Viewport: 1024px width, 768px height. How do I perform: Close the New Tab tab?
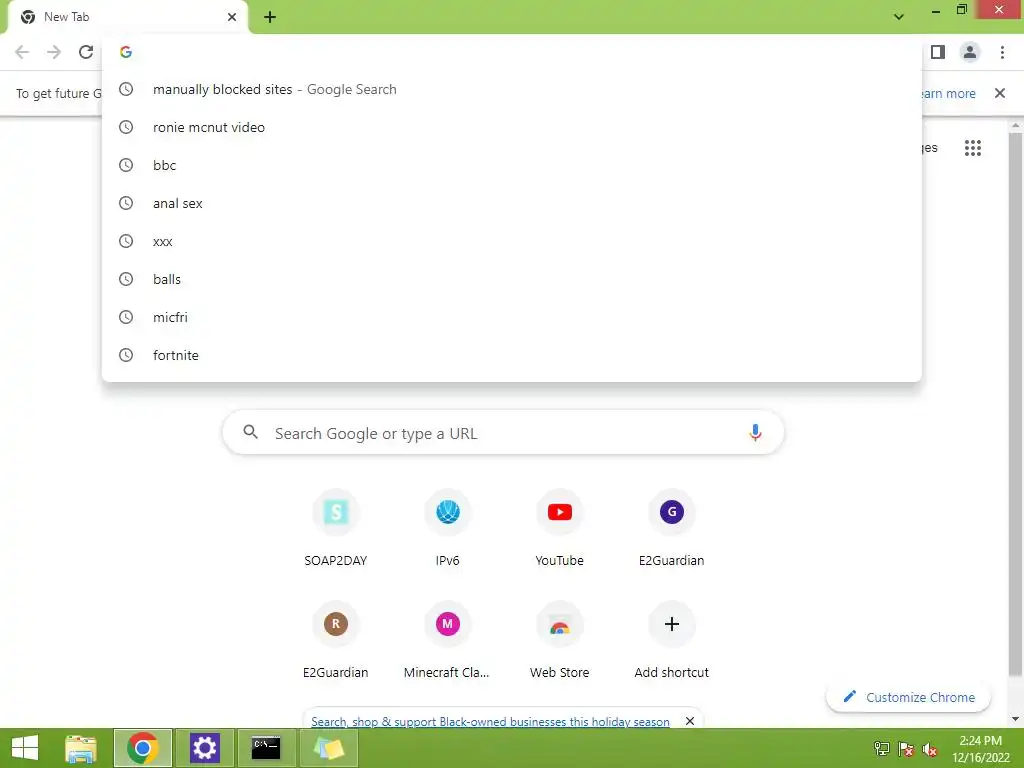point(232,17)
